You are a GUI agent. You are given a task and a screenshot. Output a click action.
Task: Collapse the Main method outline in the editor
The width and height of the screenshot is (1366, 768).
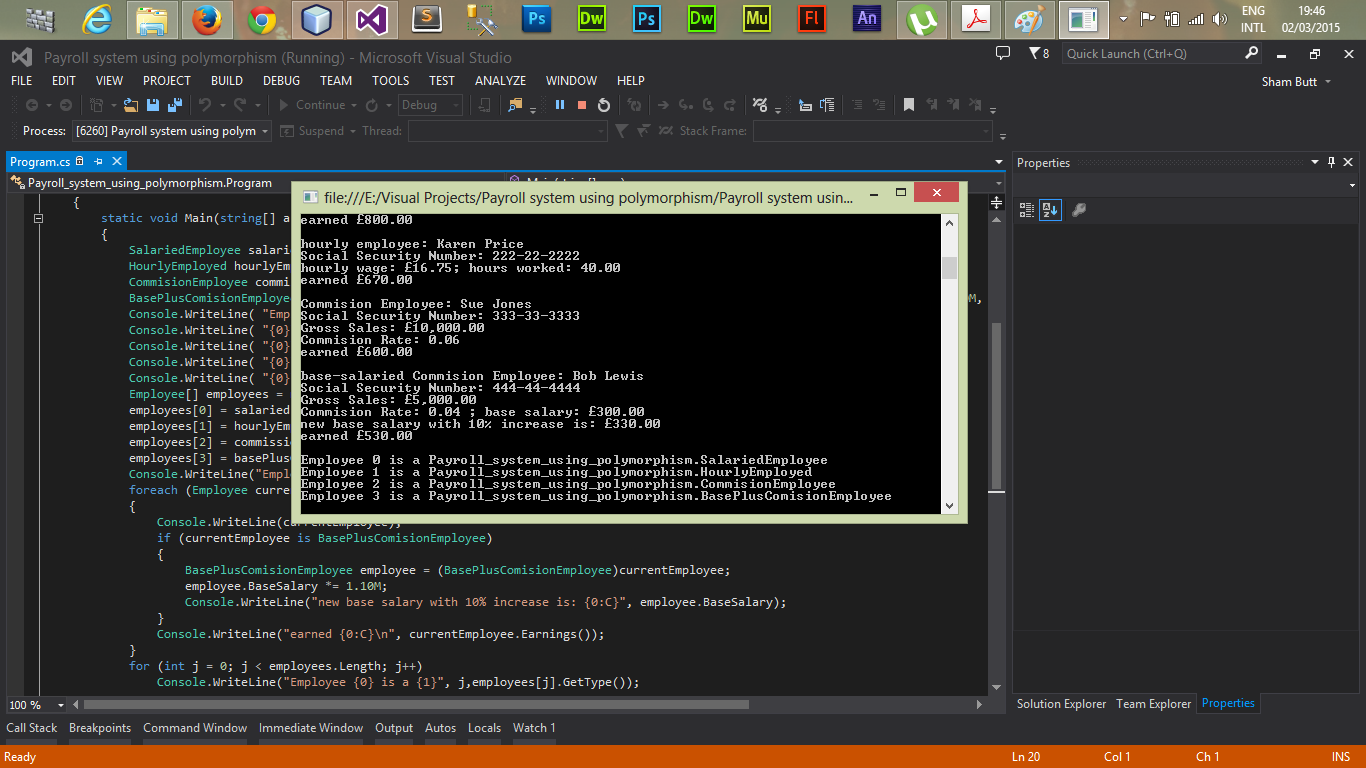(x=40, y=218)
